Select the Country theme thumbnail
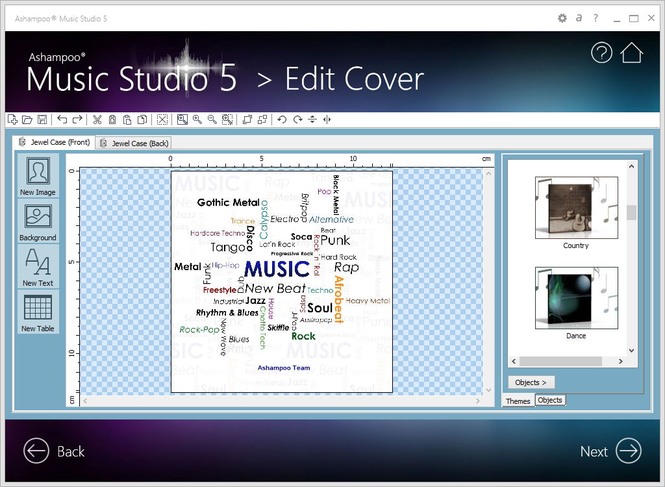Image resolution: width=665 pixels, height=487 pixels. point(576,207)
